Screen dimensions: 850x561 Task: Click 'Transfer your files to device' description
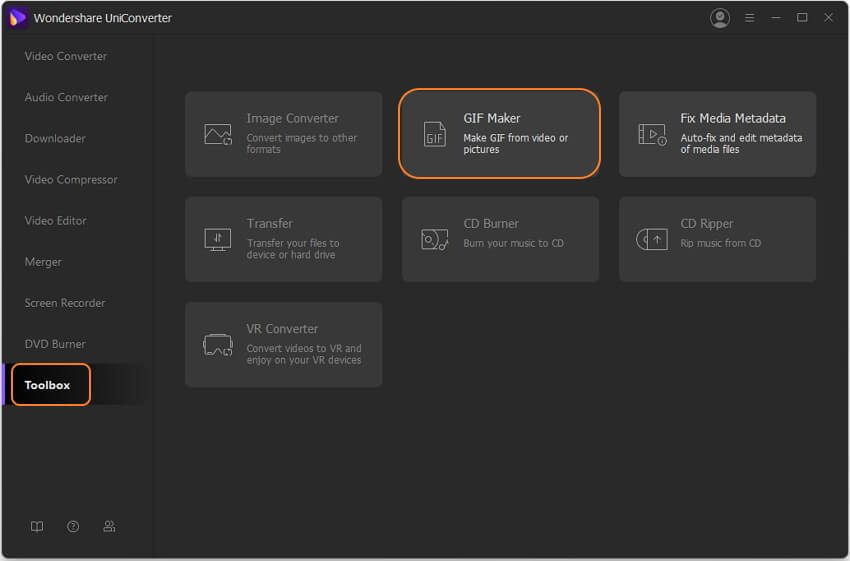click(x=293, y=249)
